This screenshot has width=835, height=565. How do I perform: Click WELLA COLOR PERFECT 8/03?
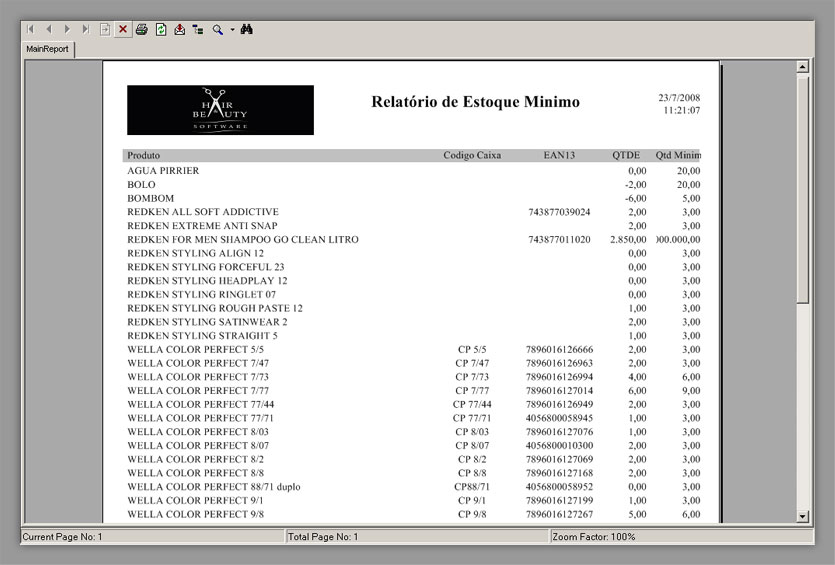(x=198, y=432)
